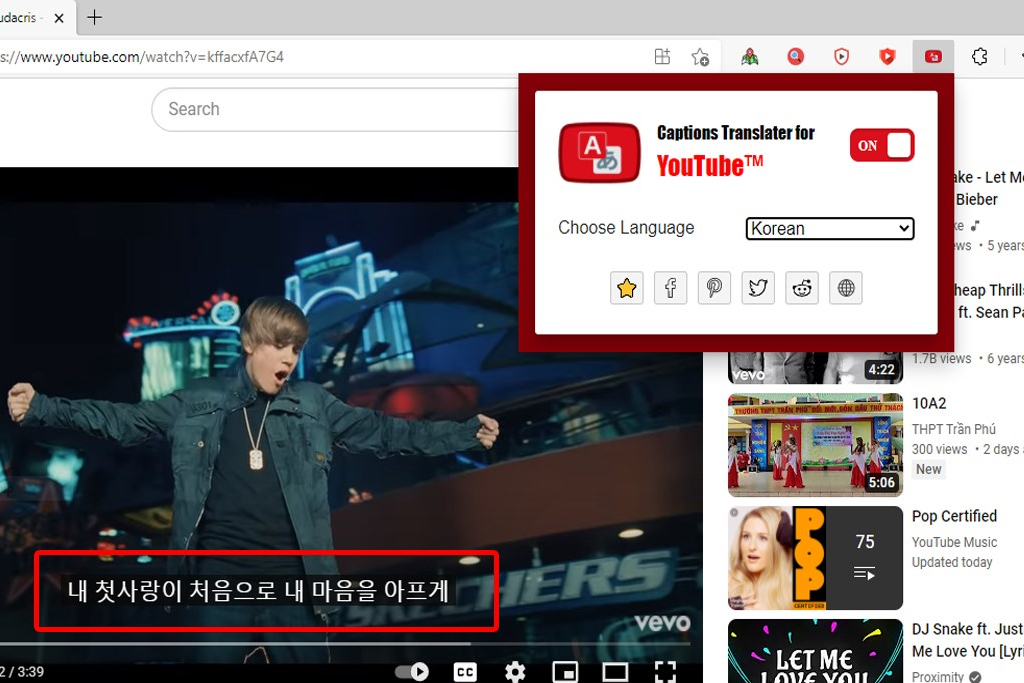Open the globe website button in popup
The image size is (1024, 683).
tap(846, 288)
